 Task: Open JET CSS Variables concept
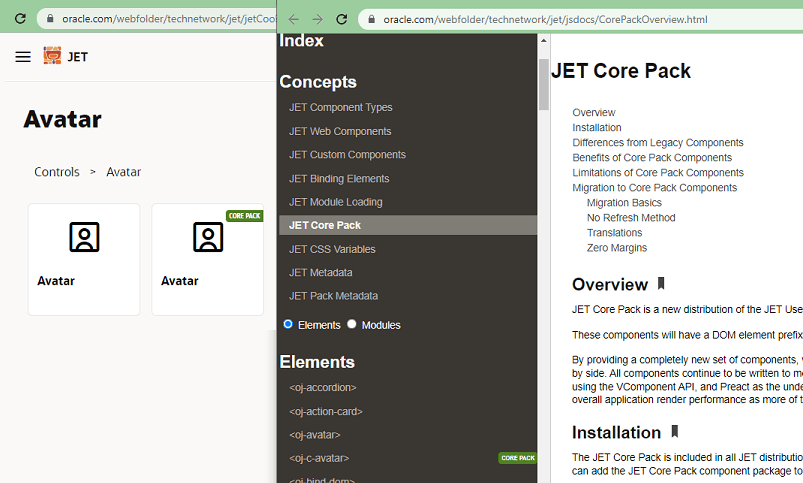(332, 249)
